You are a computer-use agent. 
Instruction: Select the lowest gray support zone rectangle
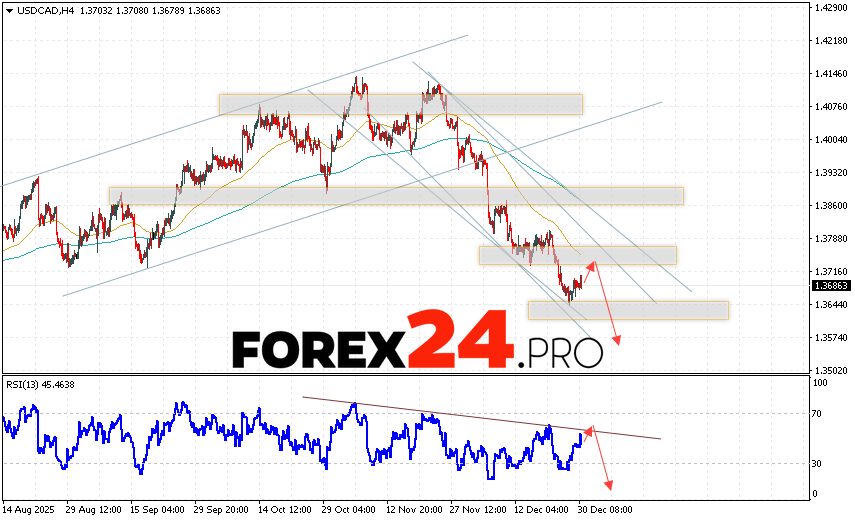pos(628,310)
